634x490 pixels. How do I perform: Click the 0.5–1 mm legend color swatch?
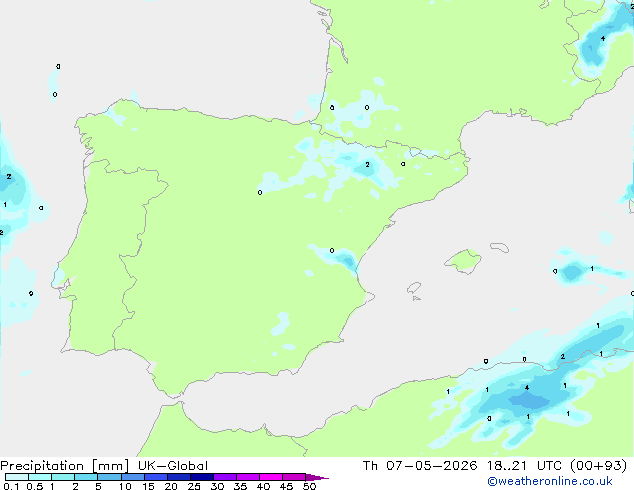coord(40,477)
